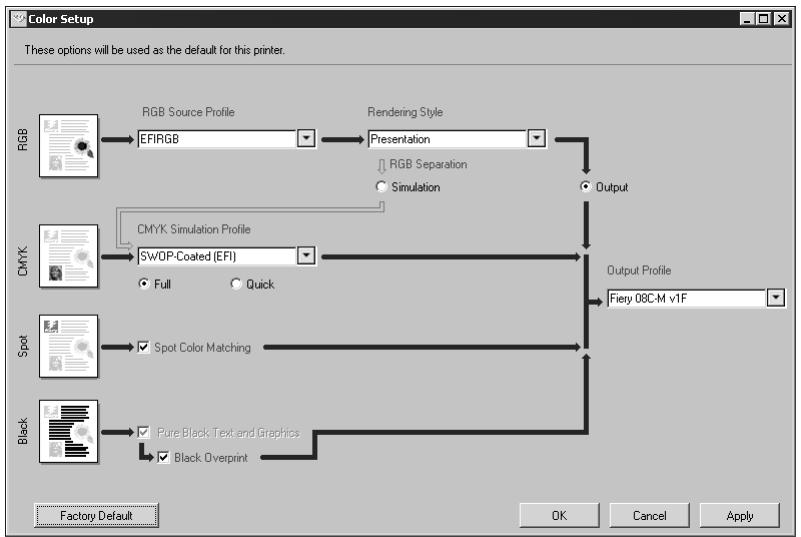Toggle the Spot Color Matching checkbox
This screenshot has width=801, height=537.
pyautogui.click(x=144, y=347)
